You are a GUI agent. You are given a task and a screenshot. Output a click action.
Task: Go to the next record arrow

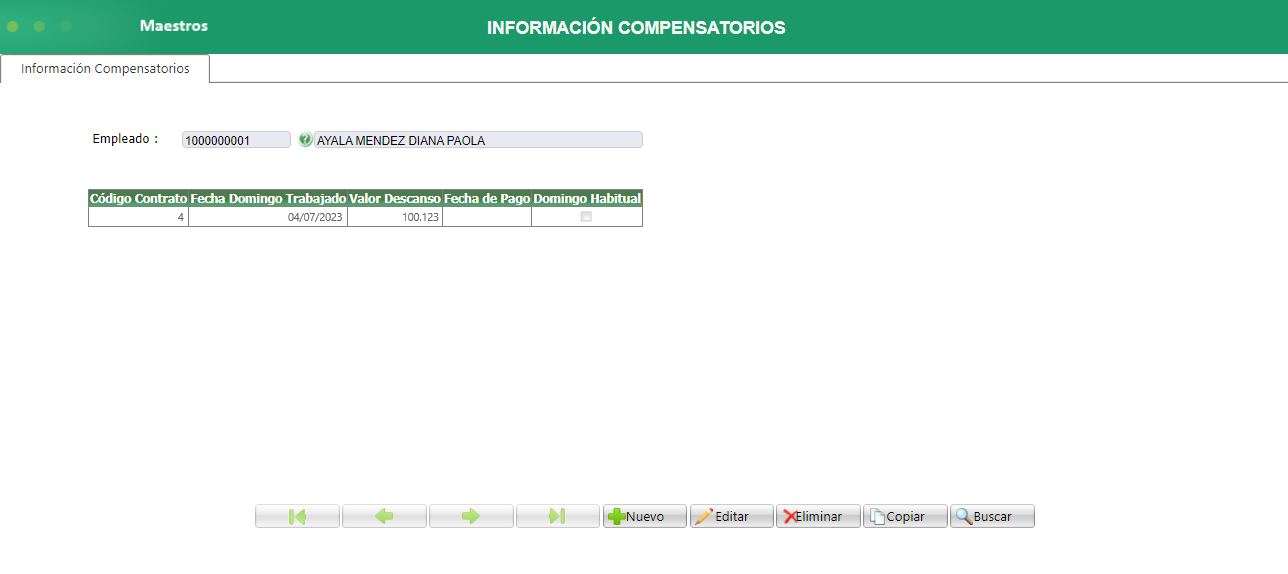click(x=471, y=516)
